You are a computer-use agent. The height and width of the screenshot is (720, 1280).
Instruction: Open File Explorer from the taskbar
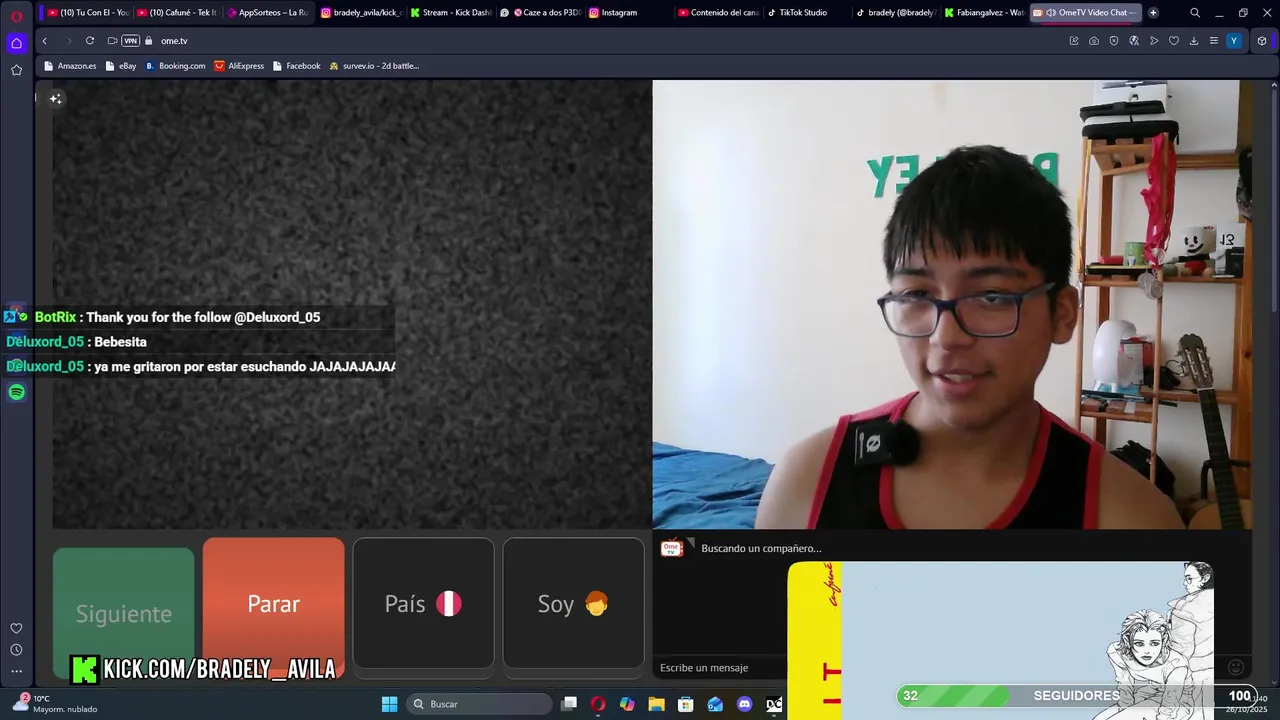pos(656,704)
